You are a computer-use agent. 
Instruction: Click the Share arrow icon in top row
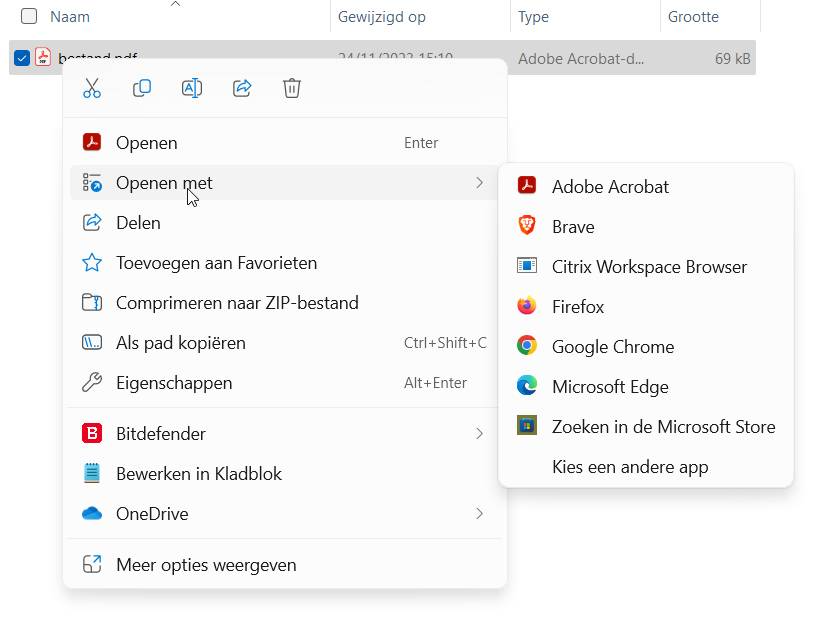pos(242,88)
